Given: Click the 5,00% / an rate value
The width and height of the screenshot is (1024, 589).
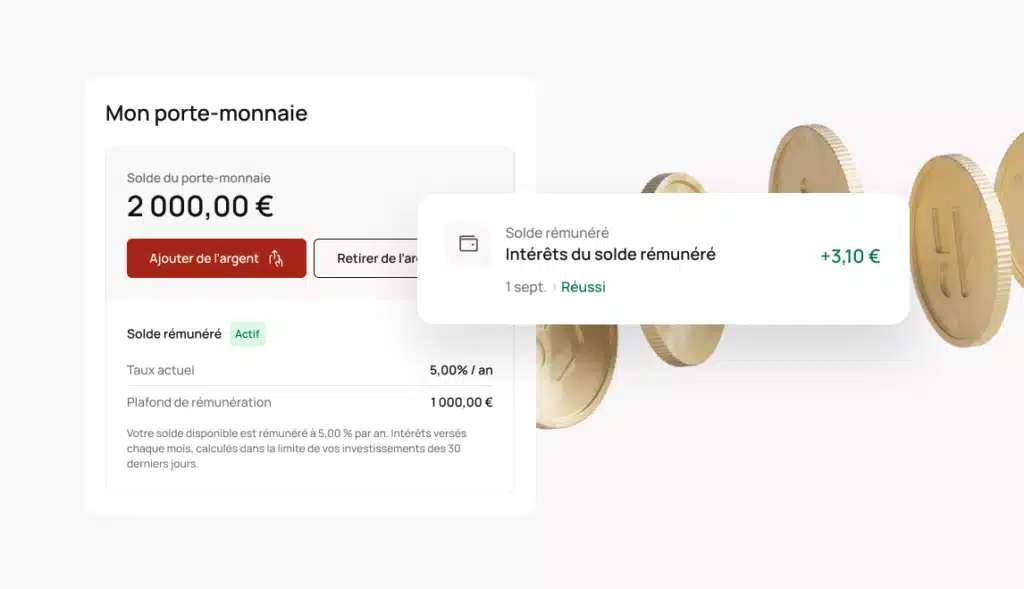Looking at the screenshot, I should tap(461, 370).
